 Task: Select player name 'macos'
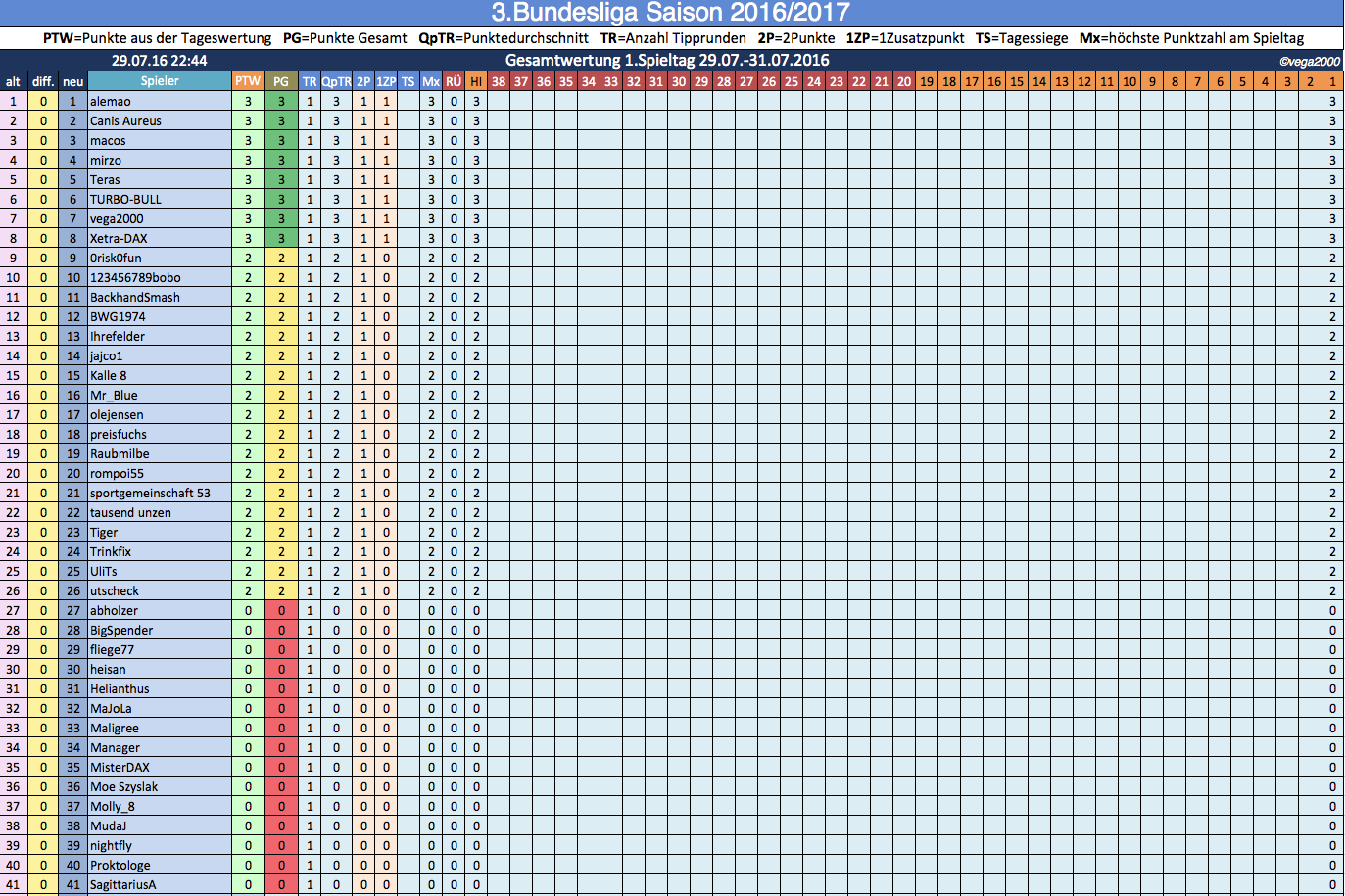108,140
